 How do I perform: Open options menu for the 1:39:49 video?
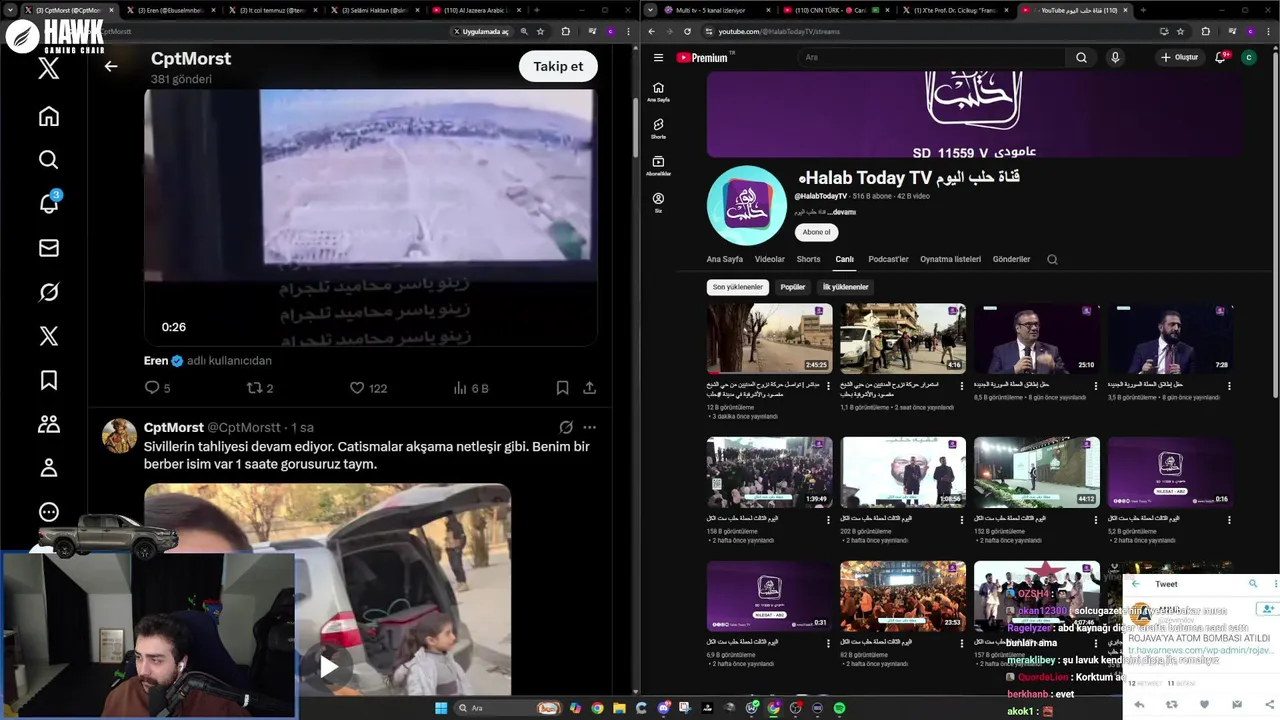828,519
